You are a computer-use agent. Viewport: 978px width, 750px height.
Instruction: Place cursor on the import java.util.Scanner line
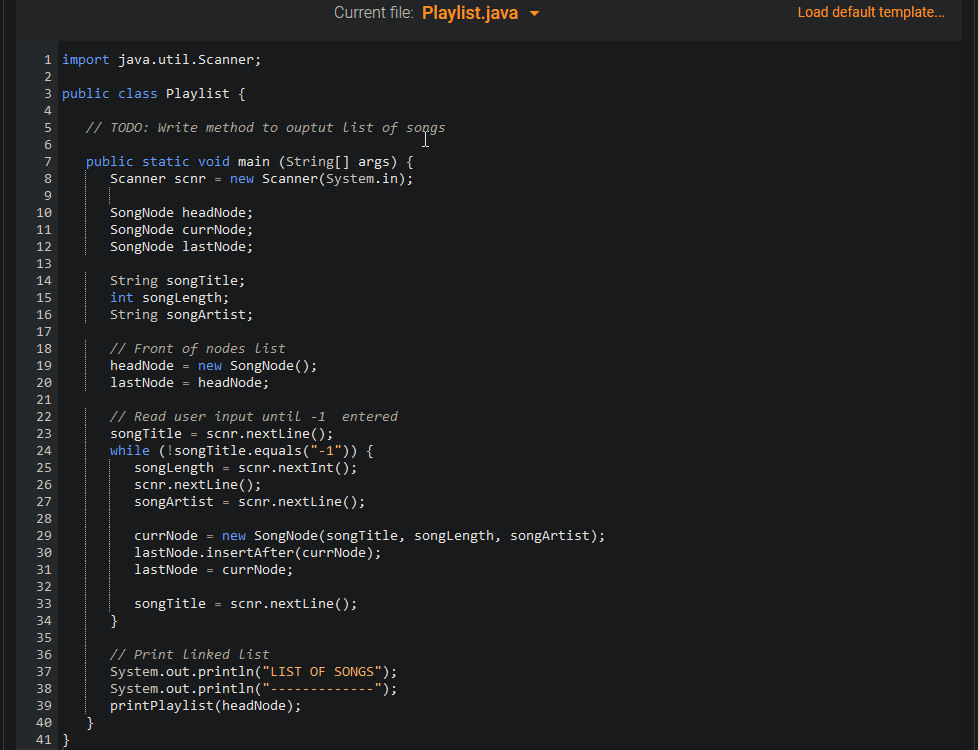(160, 59)
